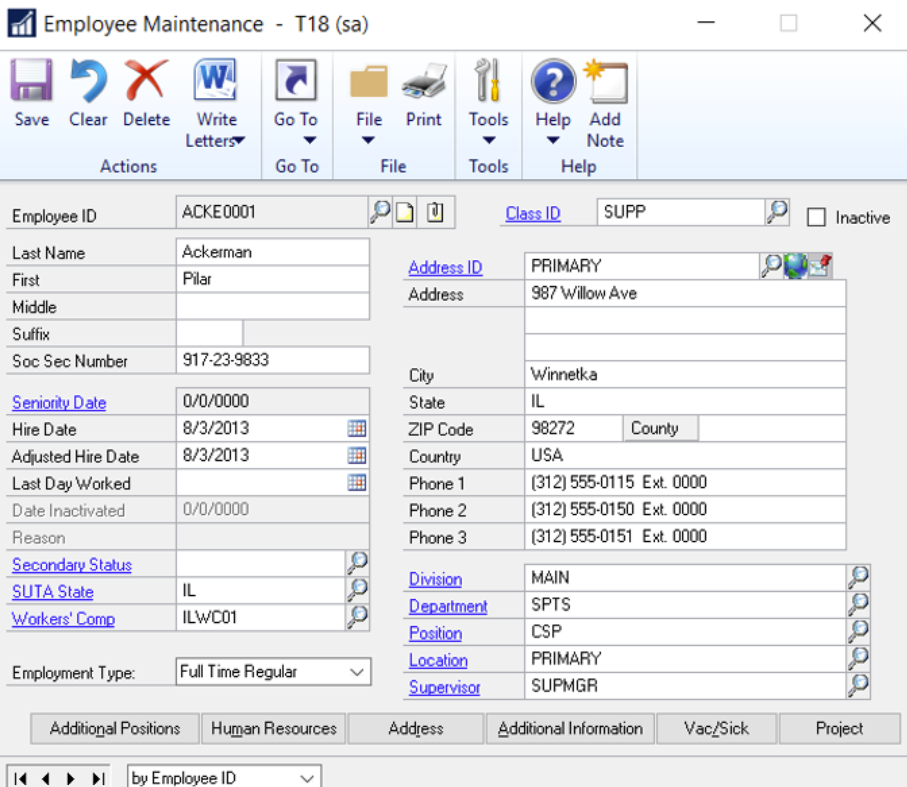Follow the Seniority Date link
The height and width of the screenshot is (787, 907).
[59, 402]
